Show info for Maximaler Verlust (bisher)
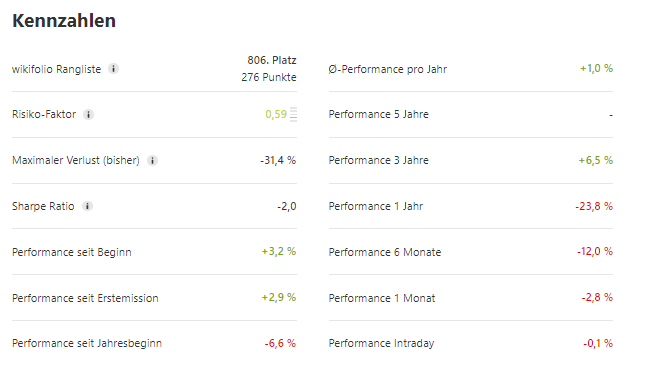 coord(152,160)
